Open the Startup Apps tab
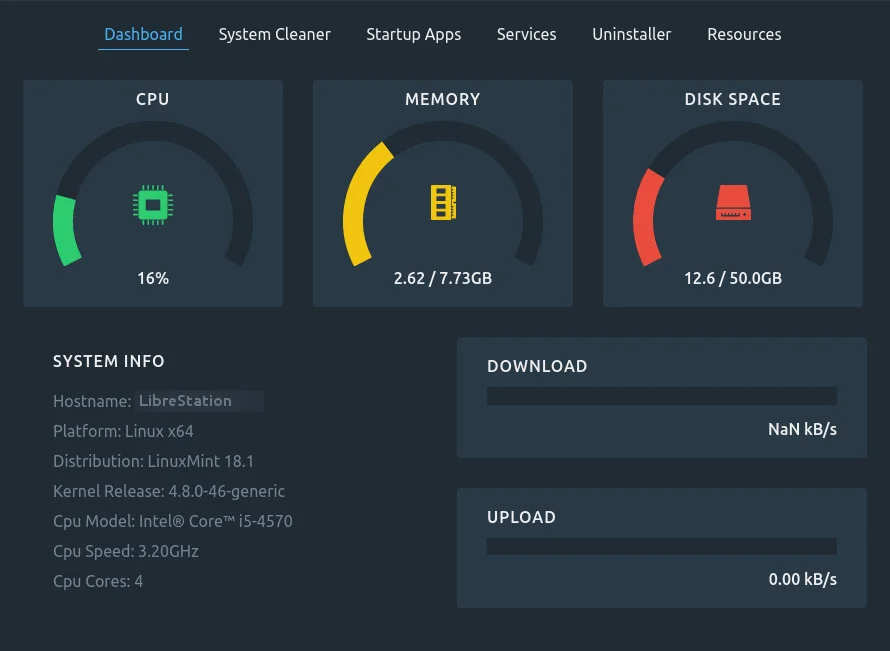 pyautogui.click(x=413, y=35)
